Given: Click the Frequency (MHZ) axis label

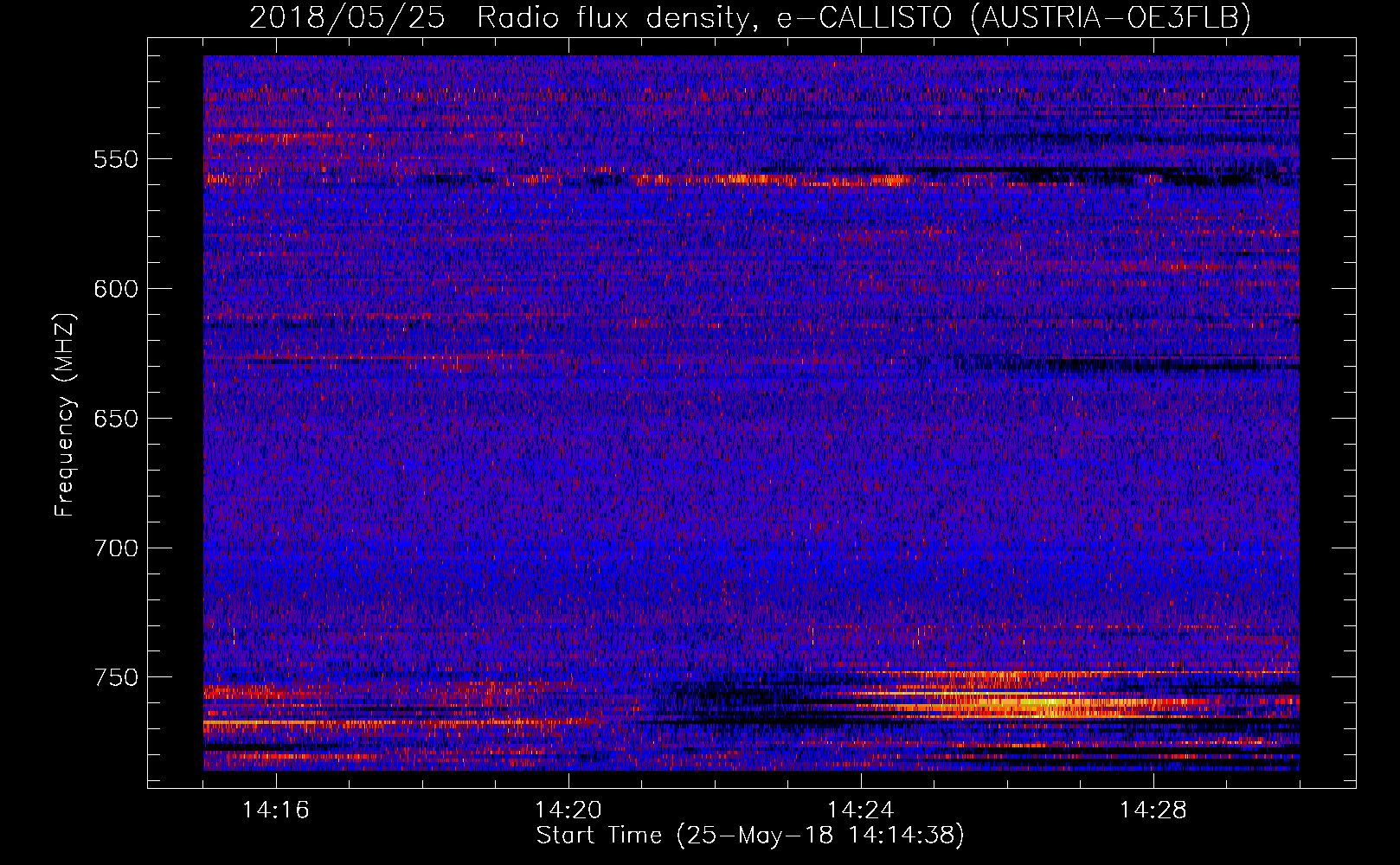Looking at the screenshot, I should 65,414.
